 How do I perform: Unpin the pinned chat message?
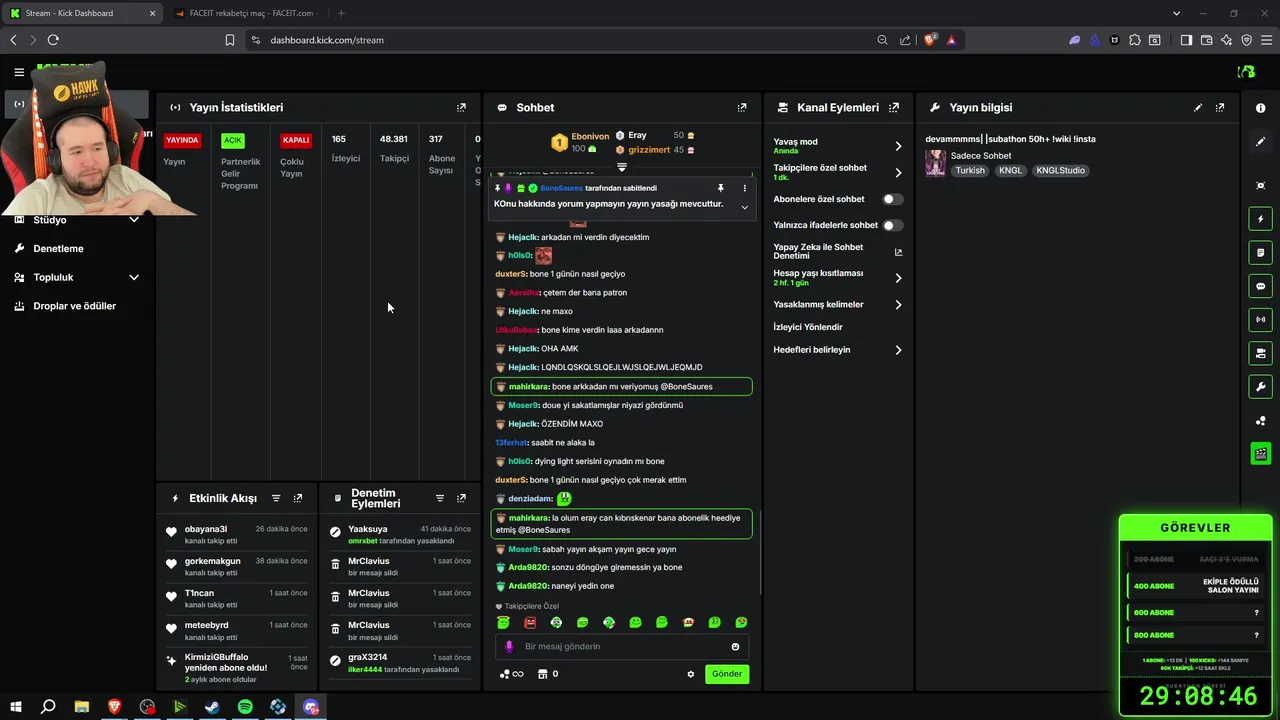click(x=720, y=188)
